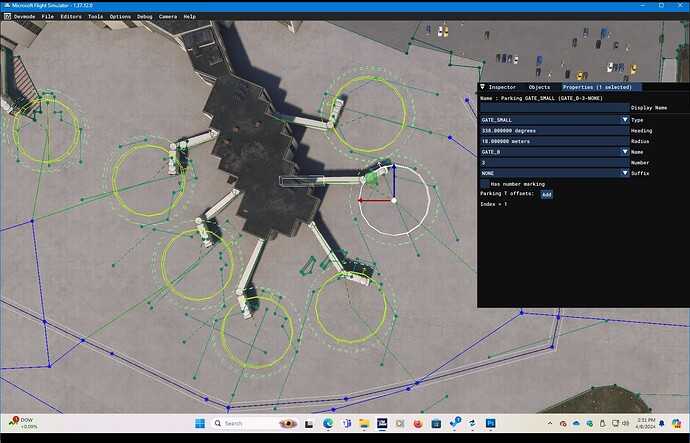Collapse the panel with the triangle icon
This screenshot has height=443, width=690.
pyautogui.click(x=482, y=87)
